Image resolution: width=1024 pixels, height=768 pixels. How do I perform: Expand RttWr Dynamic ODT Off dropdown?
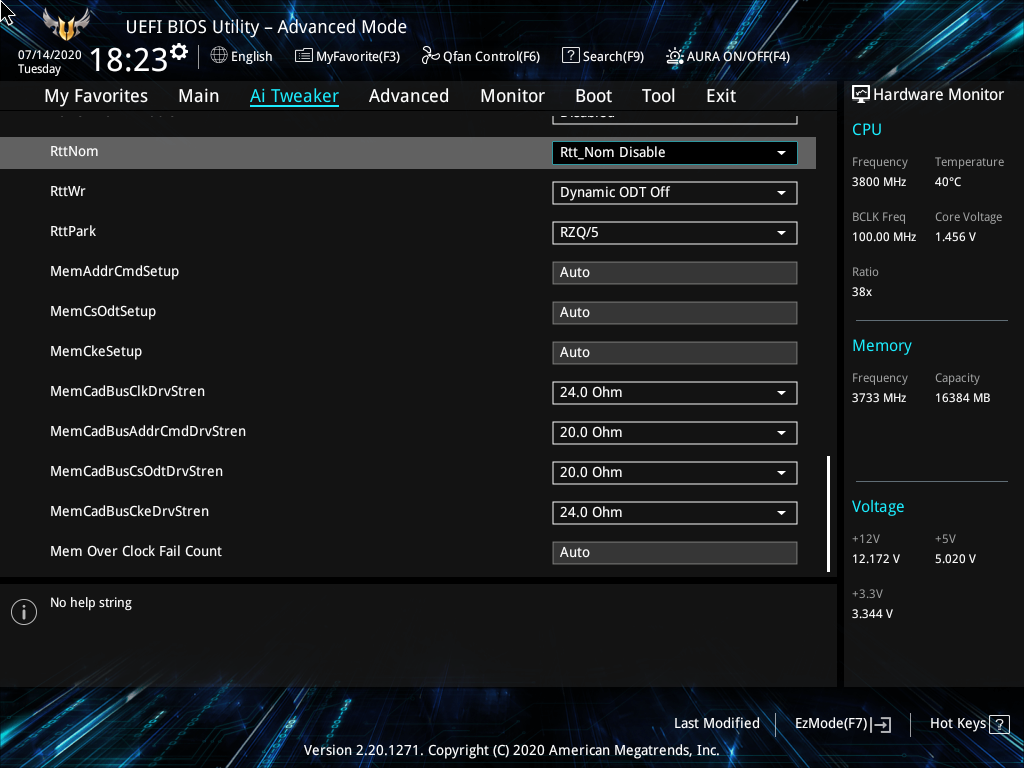tap(675, 193)
